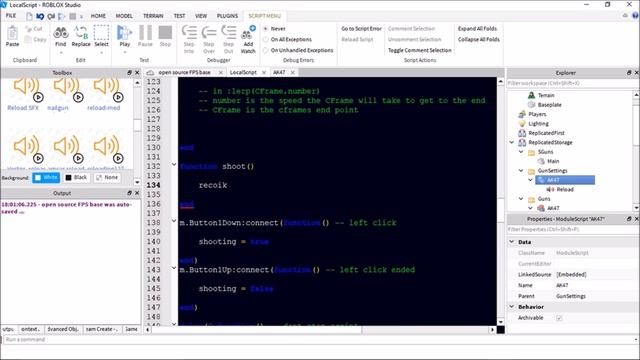The width and height of the screenshot is (640, 360).
Task: Fold the shoot function at line 132
Action: point(174,165)
